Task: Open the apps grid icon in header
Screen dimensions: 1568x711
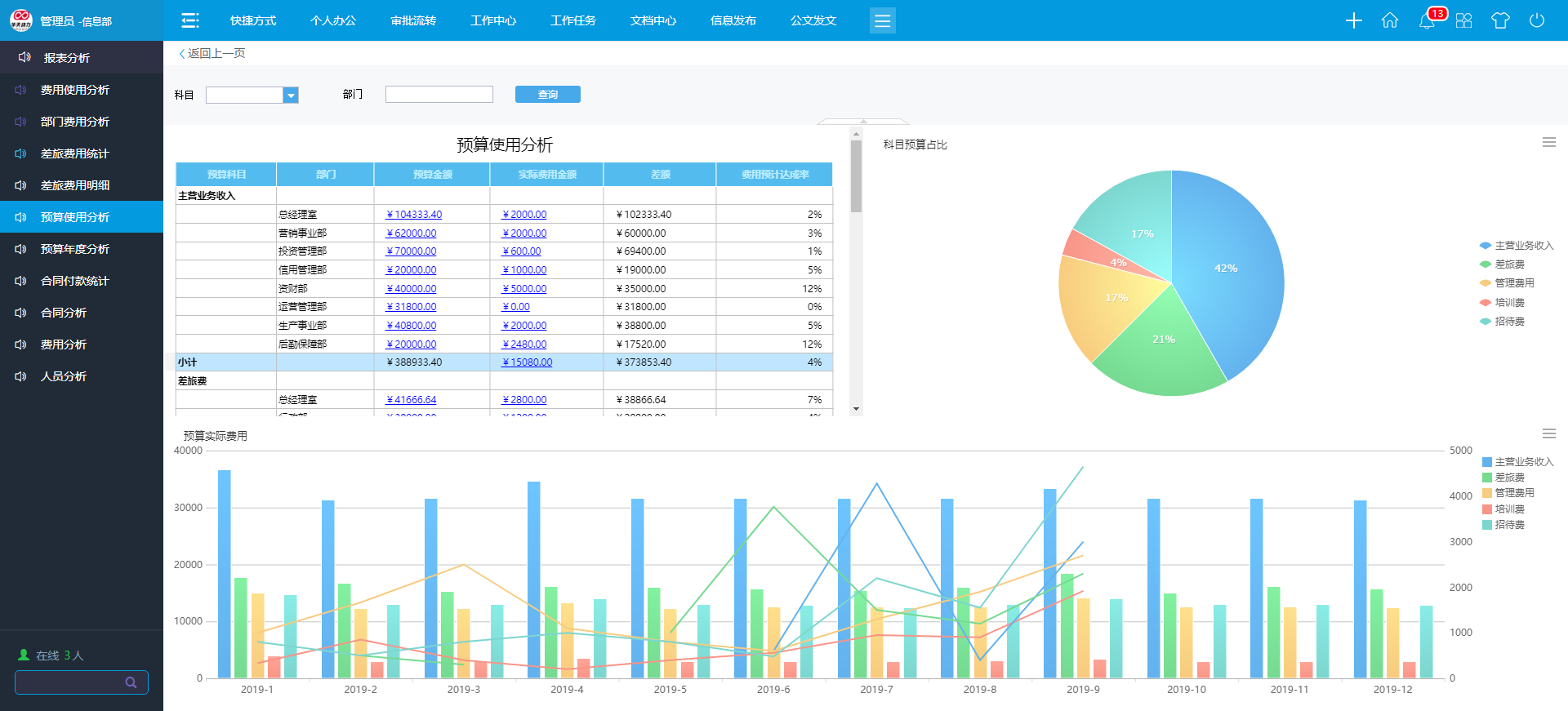Action: (x=1463, y=20)
